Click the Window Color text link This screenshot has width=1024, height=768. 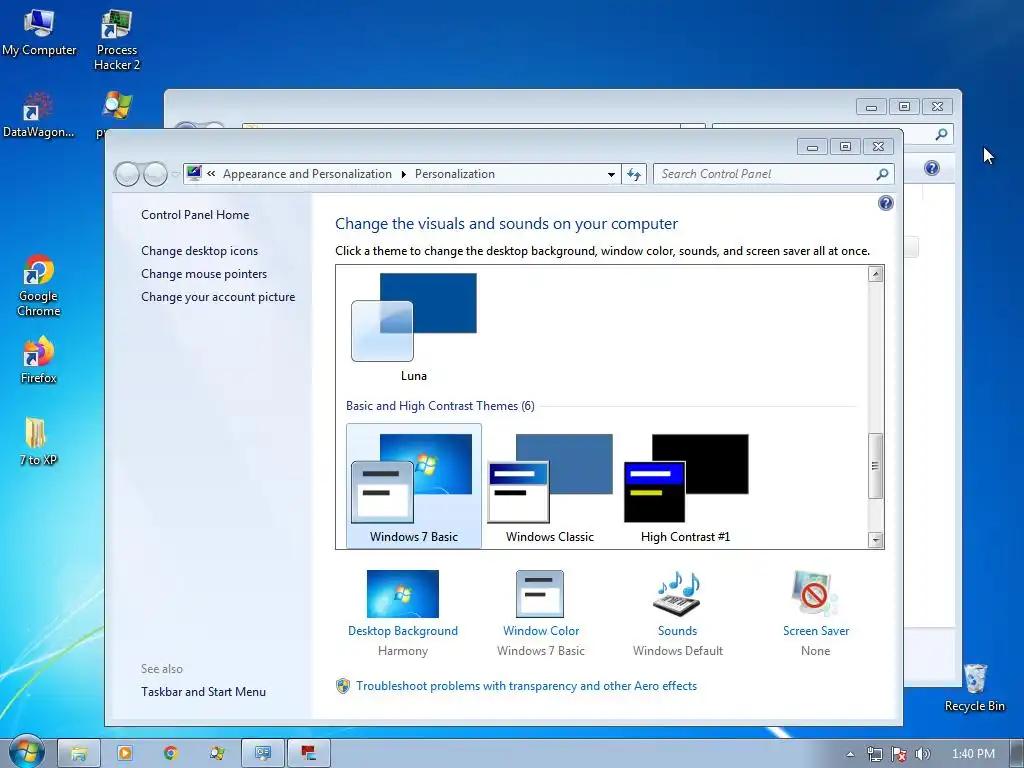click(541, 631)
